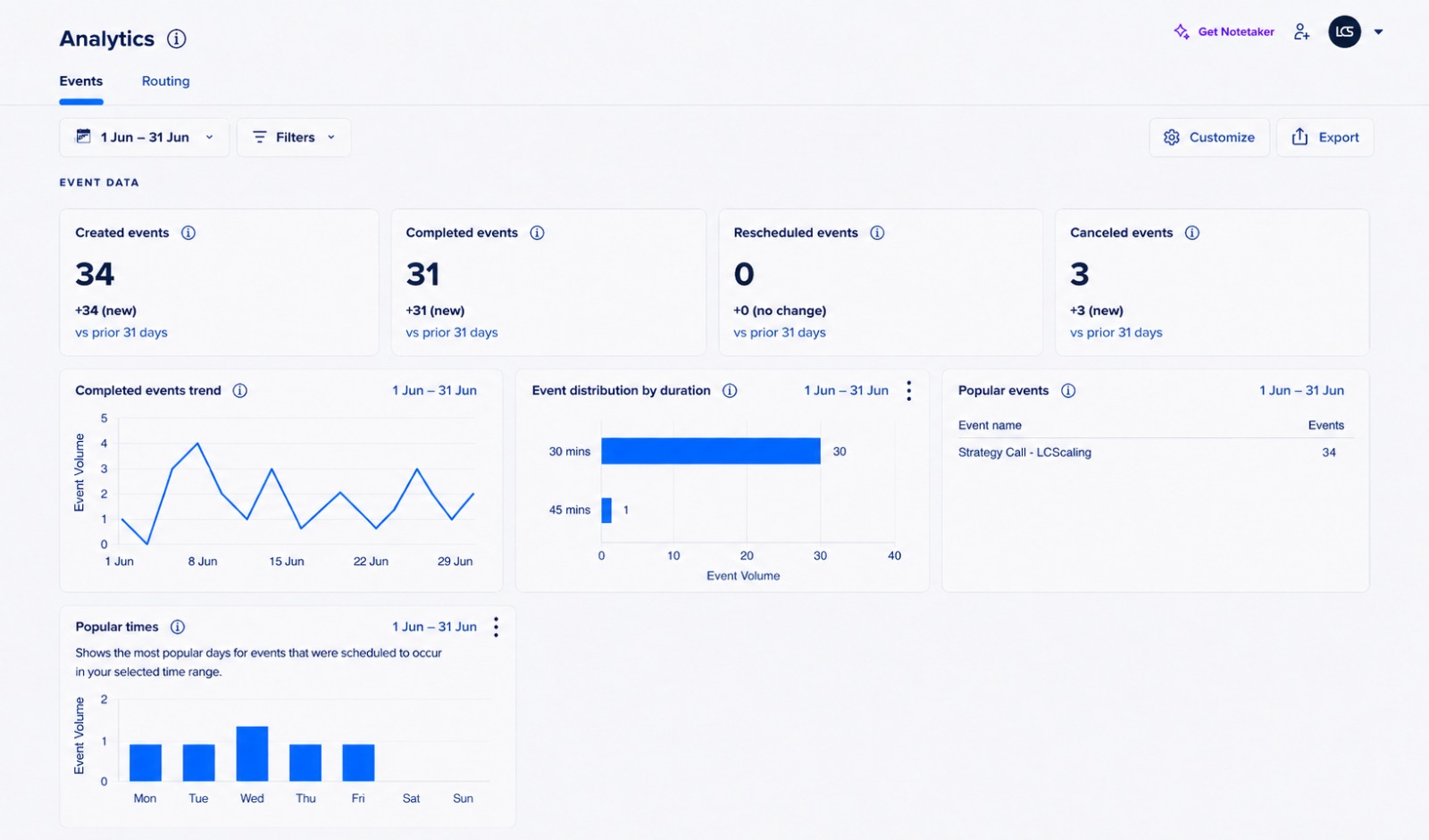Image resolution: width=1429 pixels, height=840 pixels.
Task: Click the Mon bar in Popular times chart
Action: click(146, 763)
